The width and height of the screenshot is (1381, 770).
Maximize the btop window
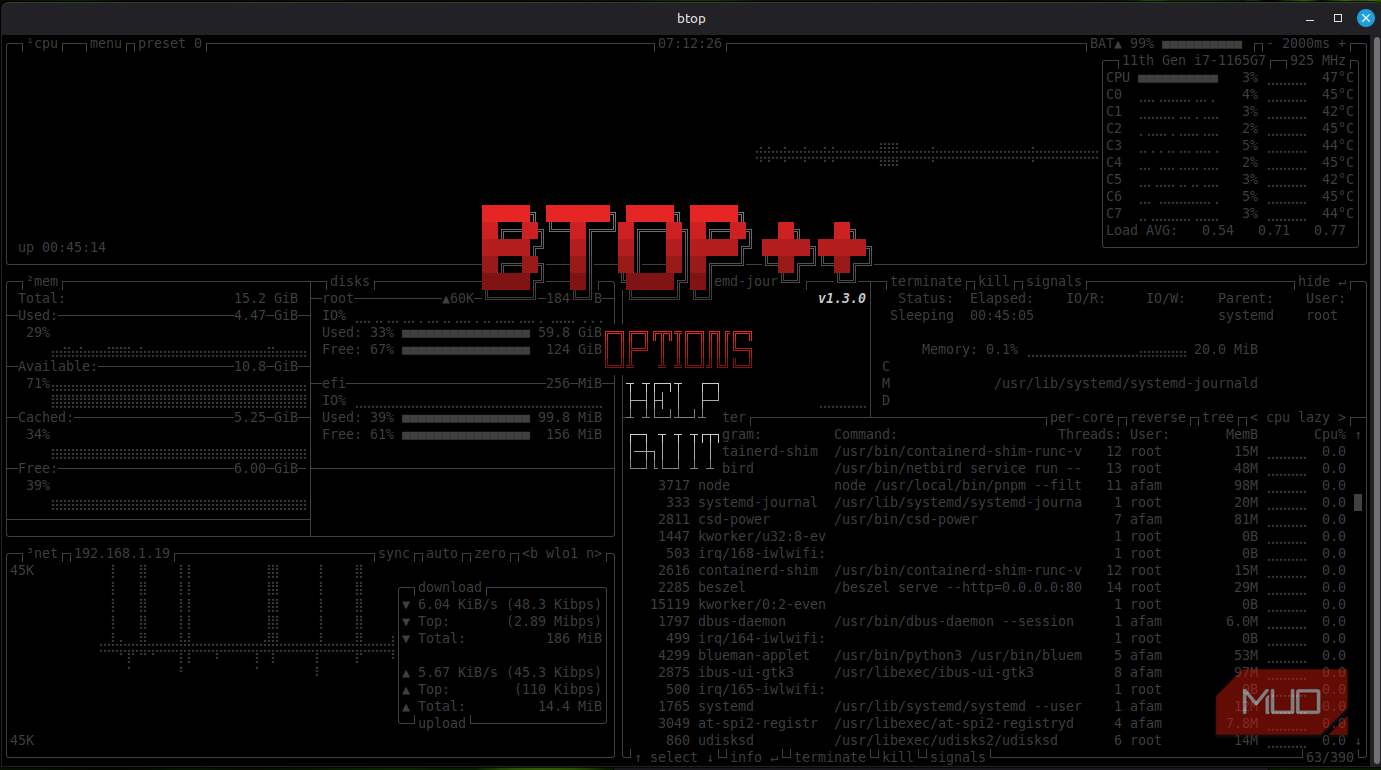1338,18
